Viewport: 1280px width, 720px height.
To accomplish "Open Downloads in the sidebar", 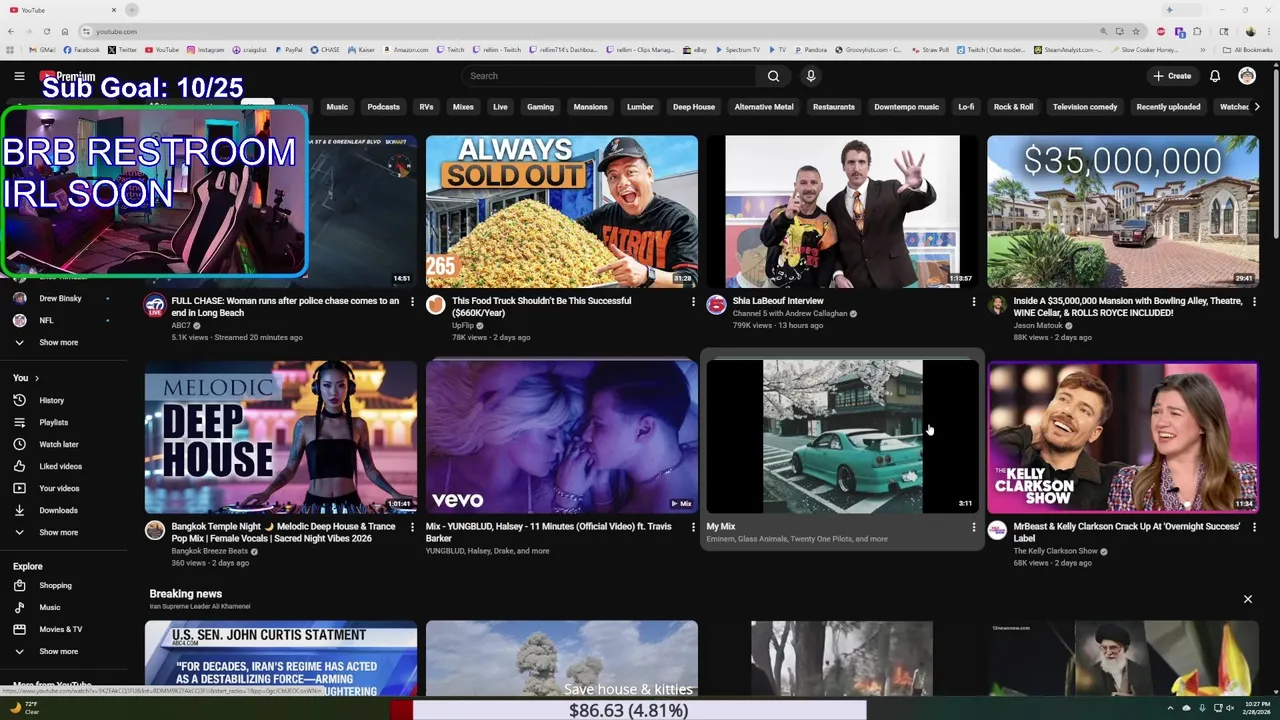I will [x=60, y=510].
